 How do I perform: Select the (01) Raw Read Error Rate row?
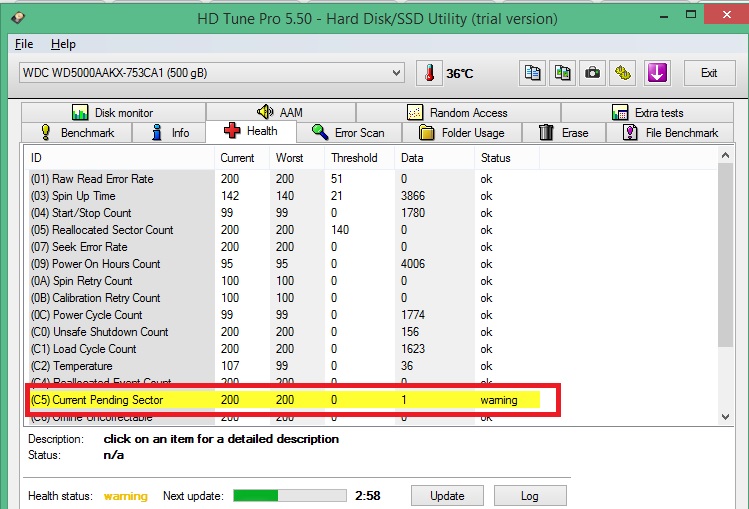284,179
